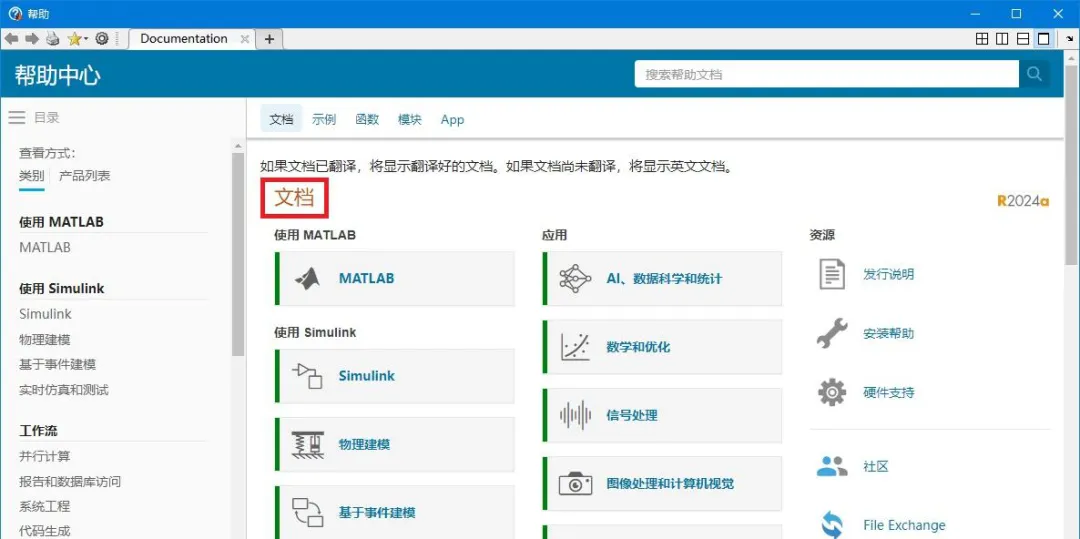1080x539 pixels.
Task: Open help preferences gear icon in toolbar
Action: coord(102,39)
